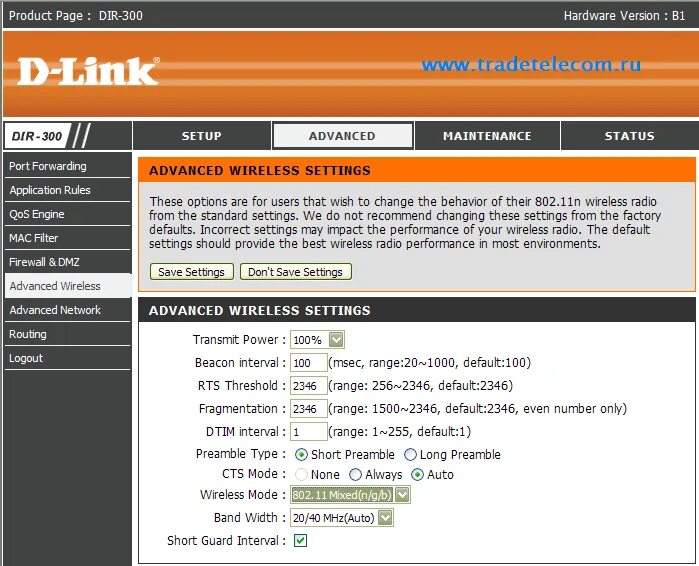
Task: Open the Wireless Mode dropdown
Action: tap(350, 495)
